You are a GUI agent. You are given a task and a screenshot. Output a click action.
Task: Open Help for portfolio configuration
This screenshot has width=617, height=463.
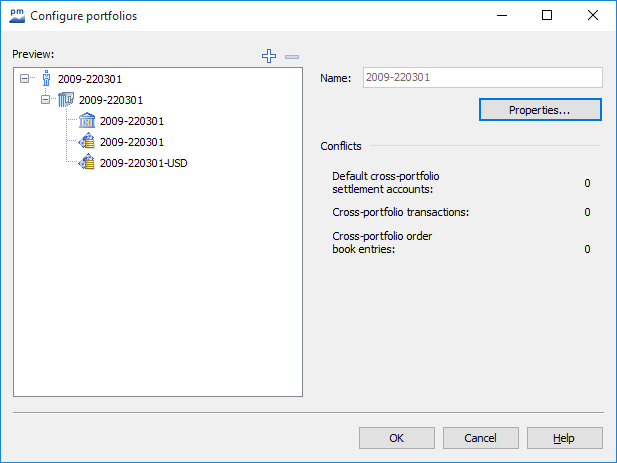pos(564,438)
